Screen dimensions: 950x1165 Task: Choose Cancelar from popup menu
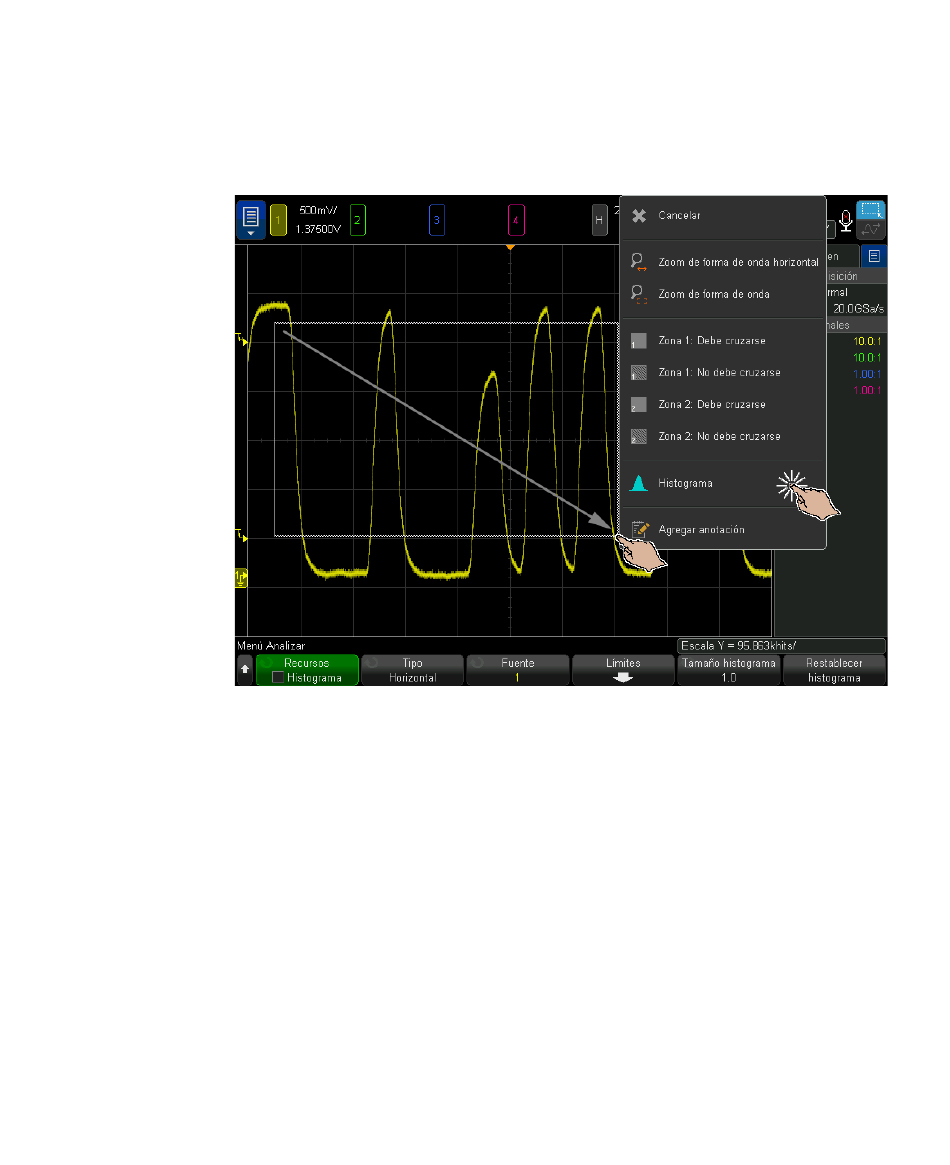click(x=723, y=215)
